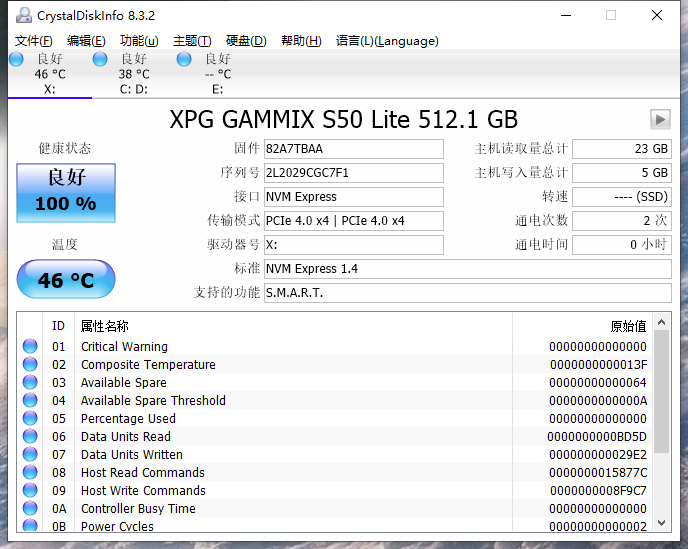Click the CrystalDiskInfo app icon in title bar

pyautogui.click(x=24, y=15)
